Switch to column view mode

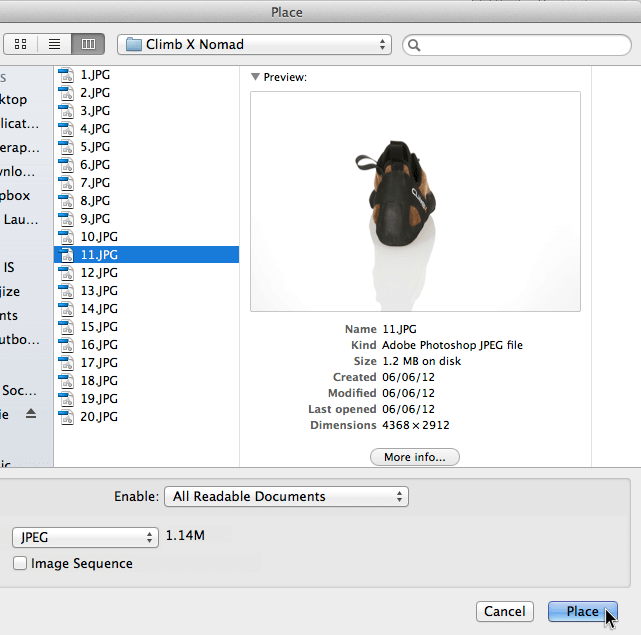point(88,44)
